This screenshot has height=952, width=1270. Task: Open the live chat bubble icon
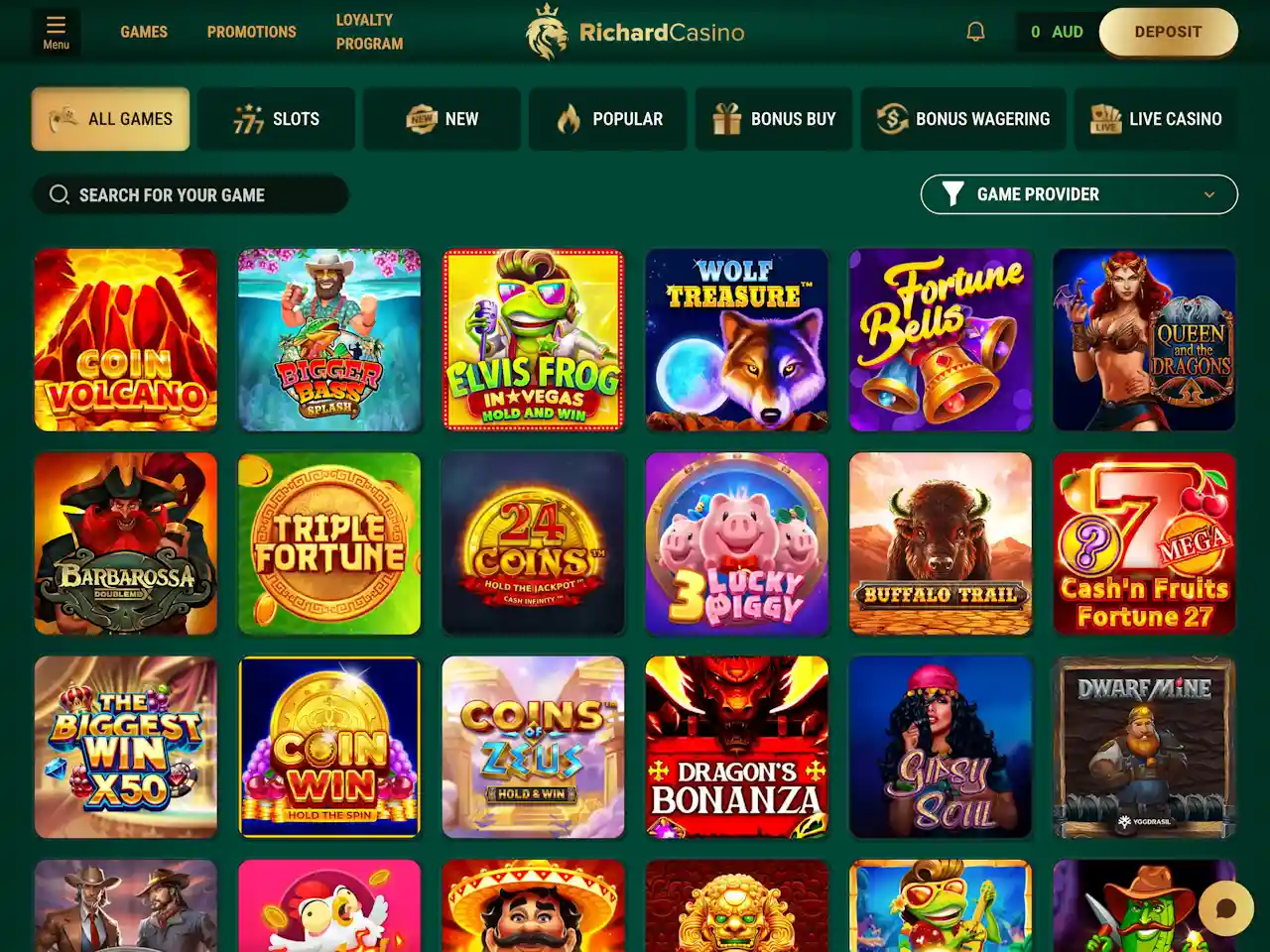(x=1226, y=908)
